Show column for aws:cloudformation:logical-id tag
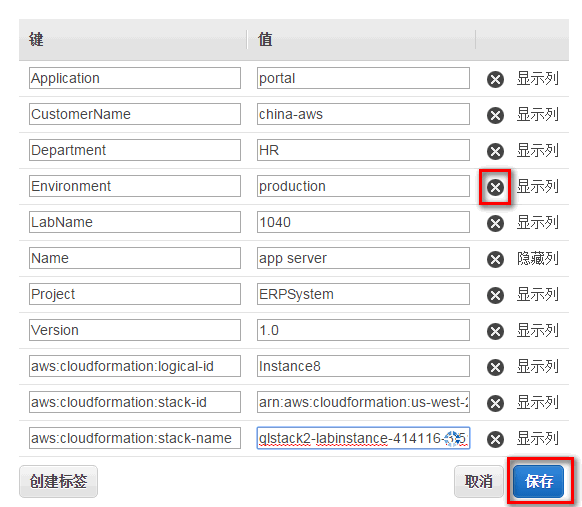Image resolution: width=582 pixels, height=507 pixels. point(537,366)
